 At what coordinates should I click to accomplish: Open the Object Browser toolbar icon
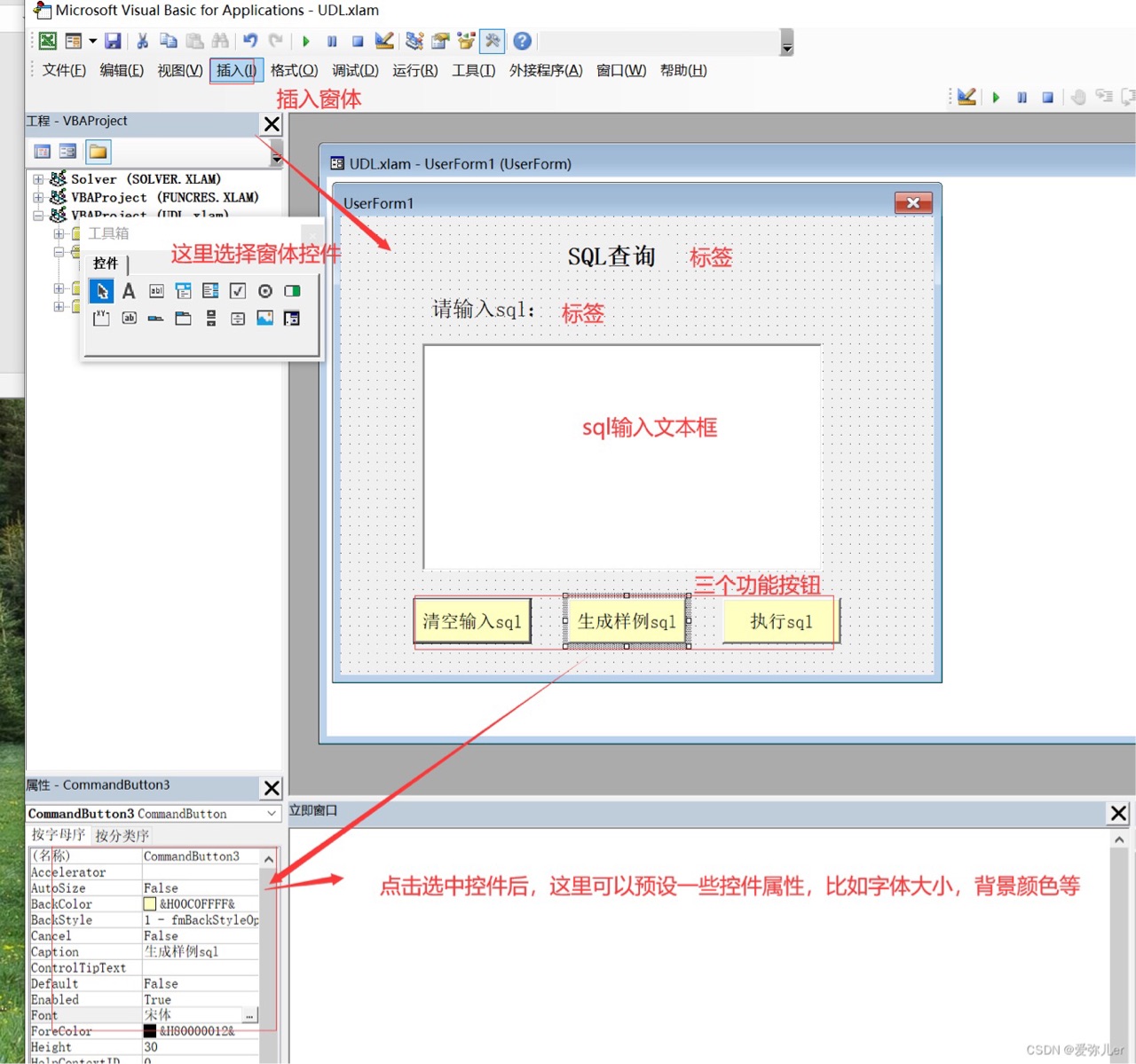click(x=466, y=41)
